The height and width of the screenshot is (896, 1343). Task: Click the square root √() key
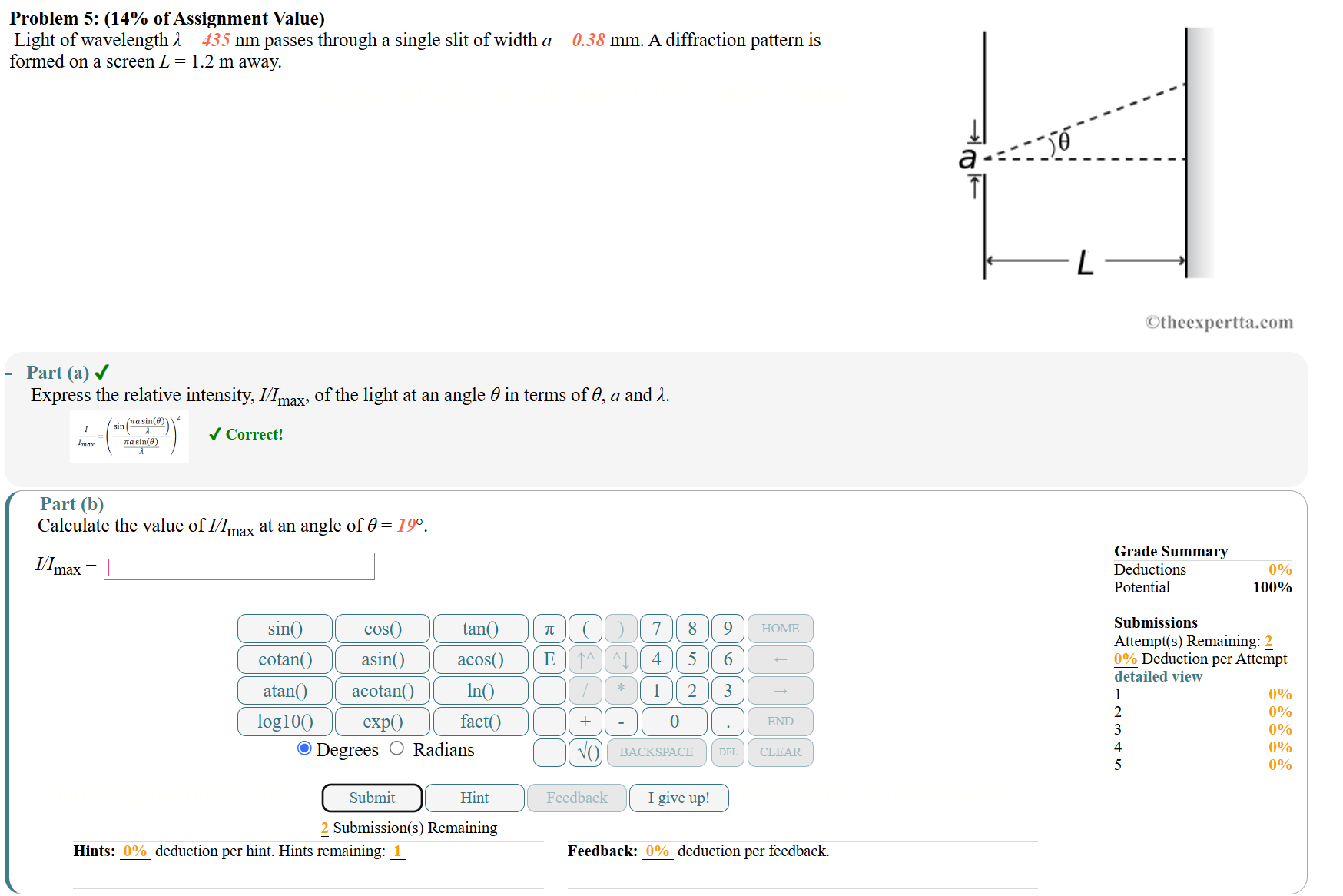tap(585, 752)
